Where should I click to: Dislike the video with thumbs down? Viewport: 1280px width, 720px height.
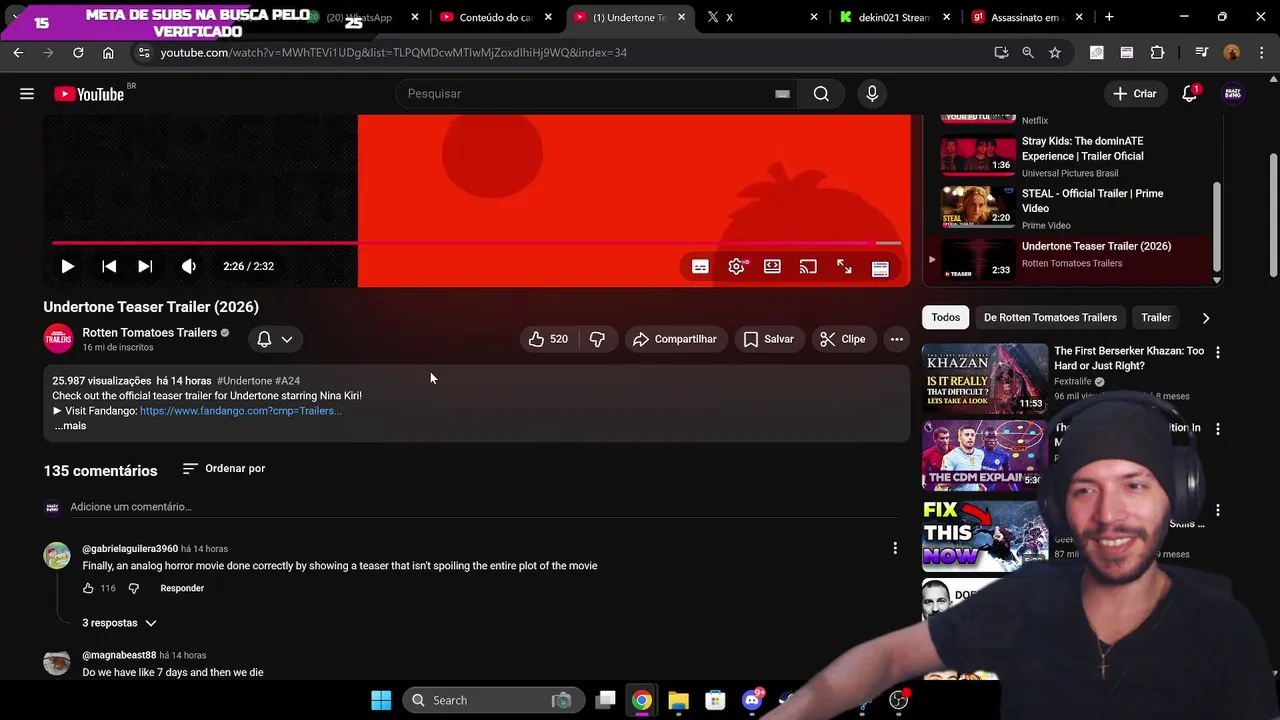click(x=597, y=339)
